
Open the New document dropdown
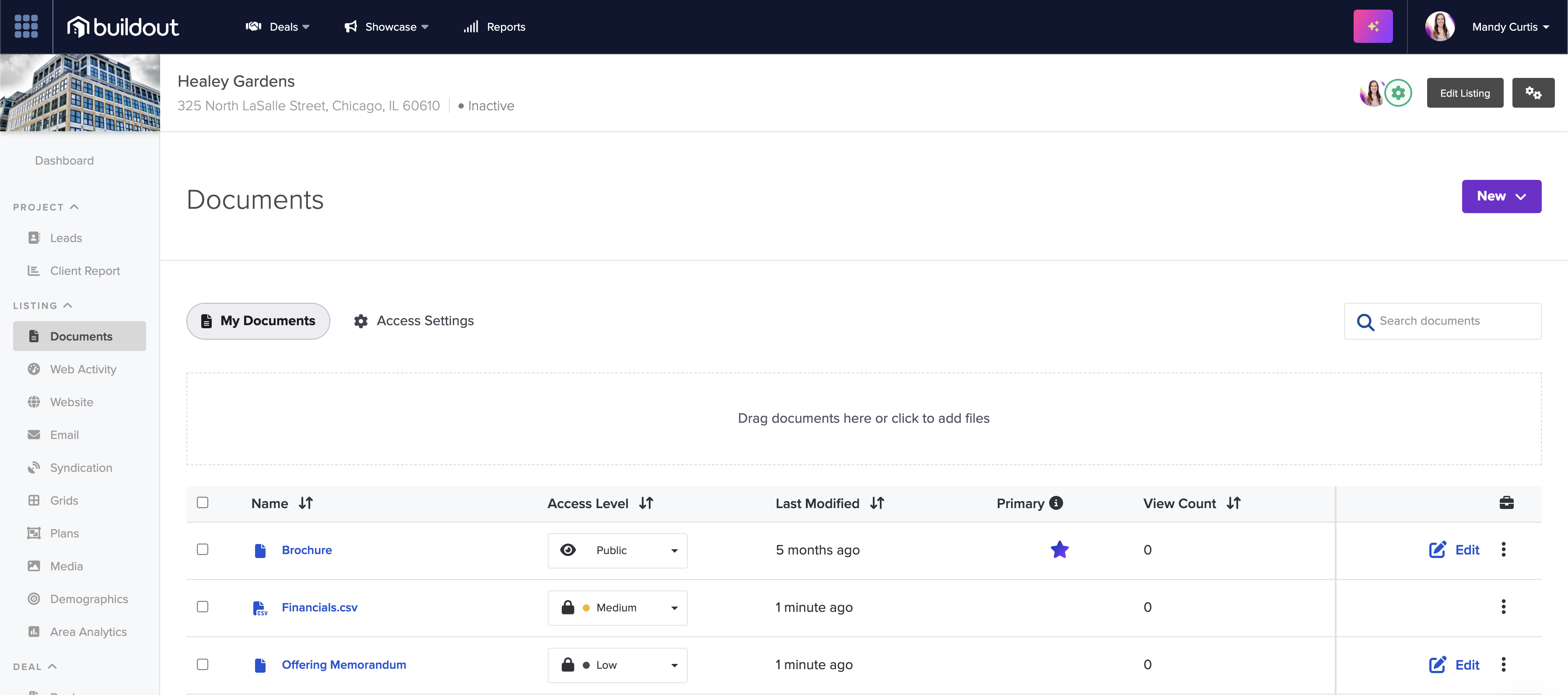[1501, 196]
